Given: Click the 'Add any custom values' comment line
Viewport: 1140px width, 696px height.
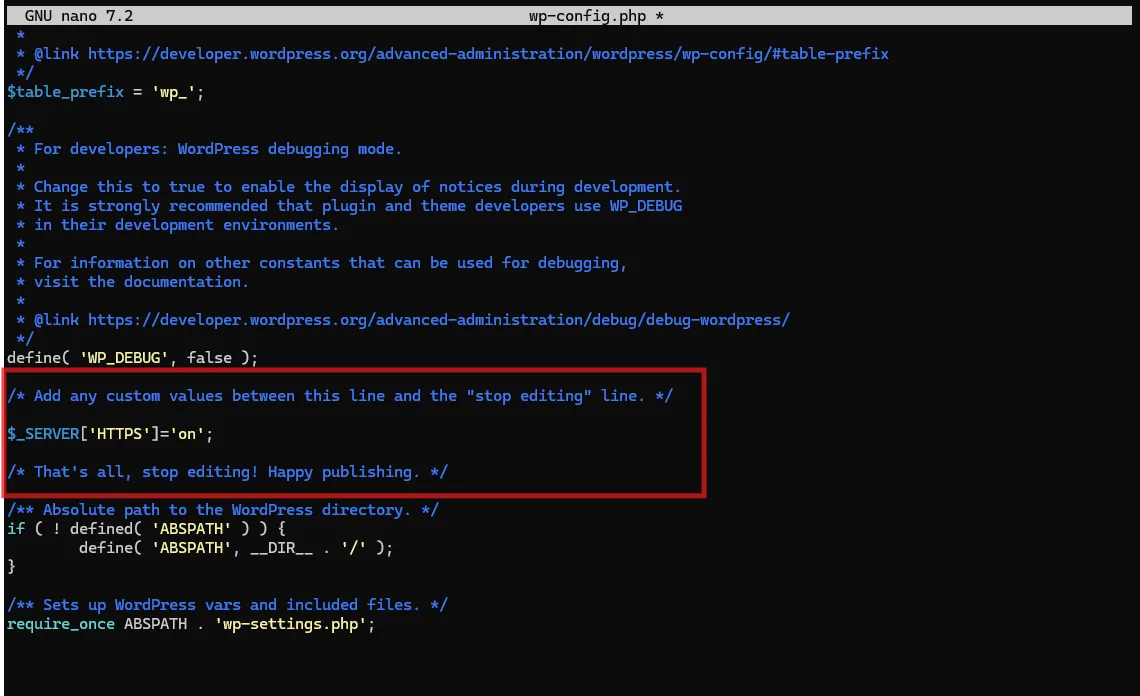Looking at the screenshot, I should [x=340, y=396].
